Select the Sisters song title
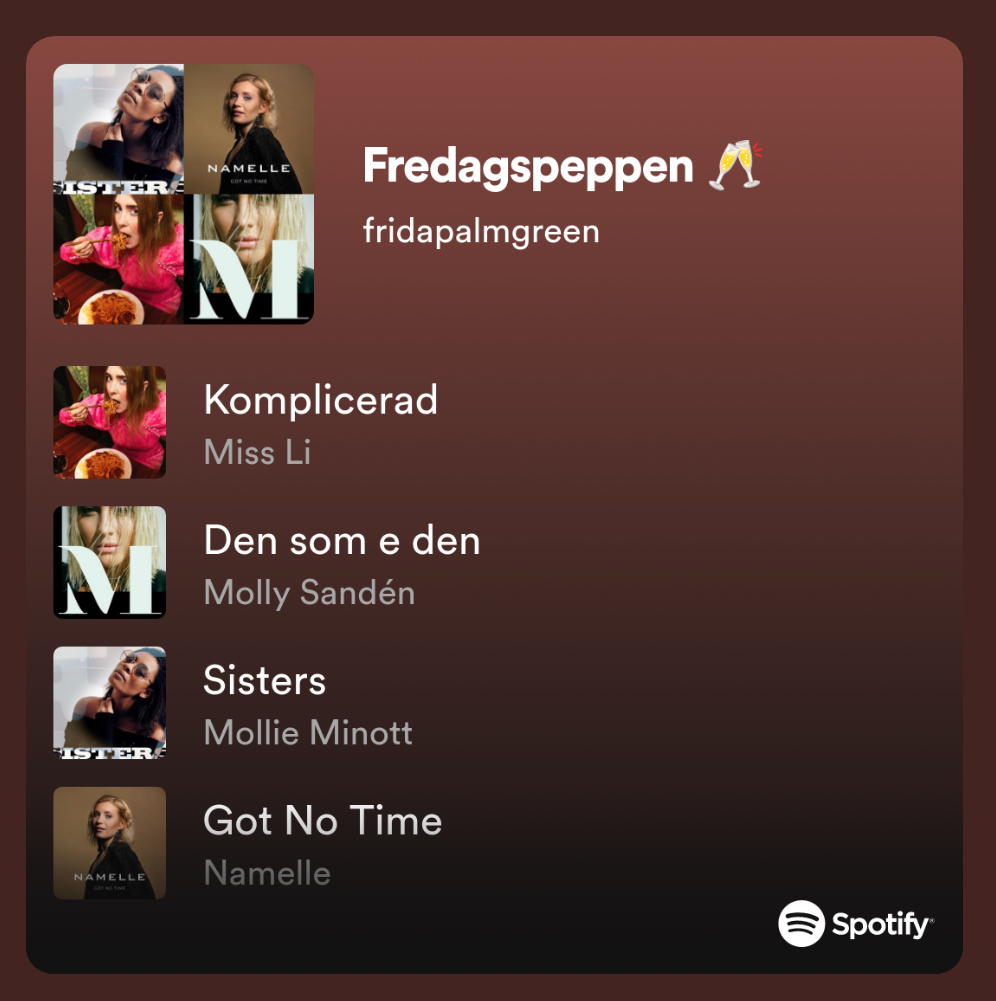Viewport: 996px width, 1001px height. click(264, 681)
